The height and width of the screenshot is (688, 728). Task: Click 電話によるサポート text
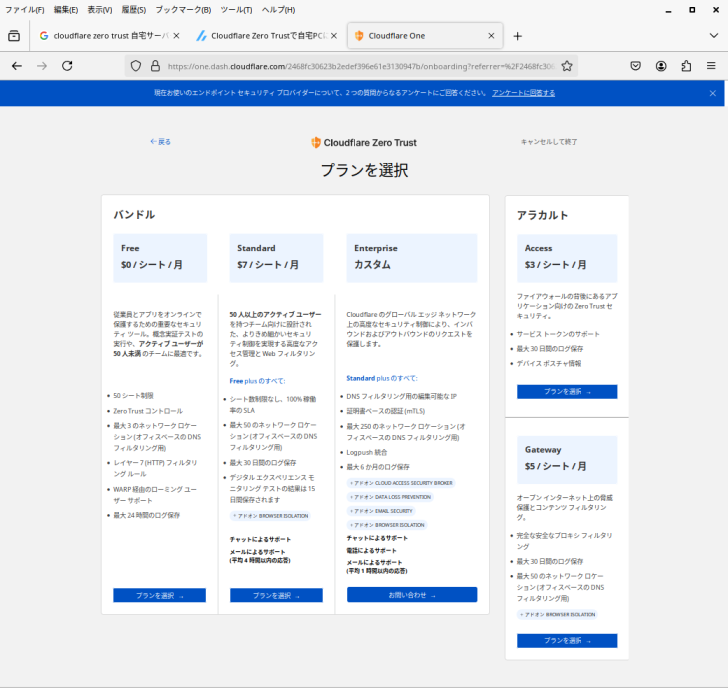click(371, 550)
